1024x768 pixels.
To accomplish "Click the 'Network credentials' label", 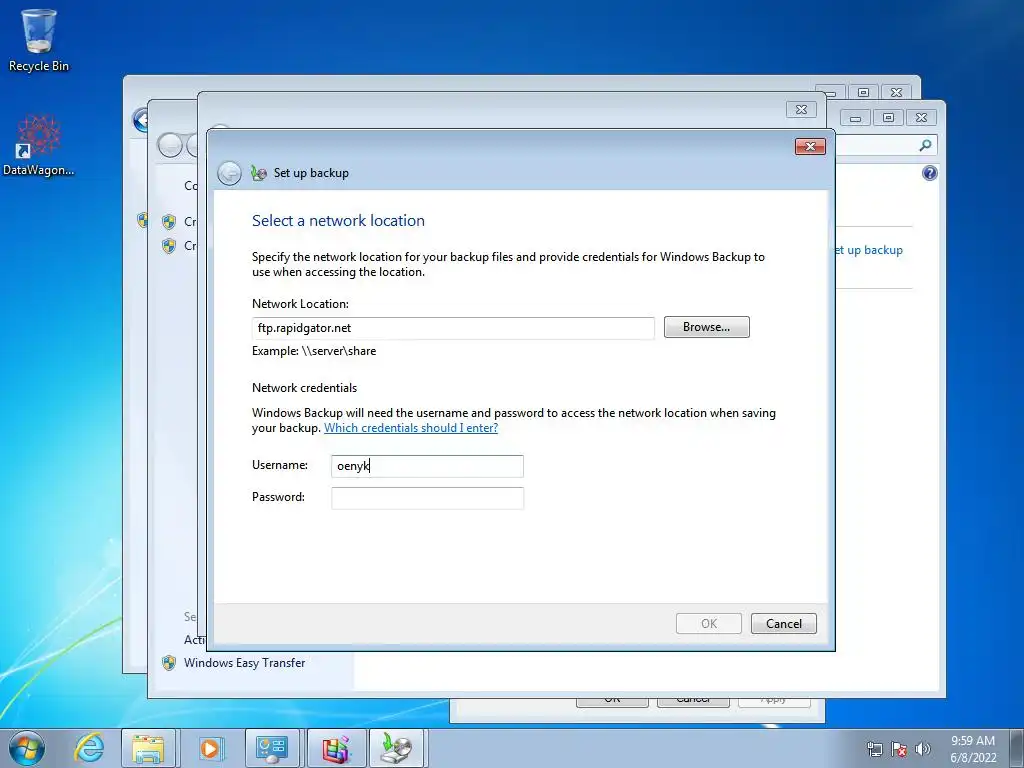I will tap(304, 388).
